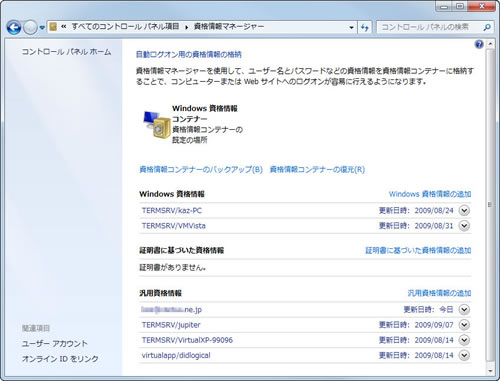Screen dimensions: 500x381
Task: Expand the virtualapp/didlogical row chevron
Action: tap(464, 355)
